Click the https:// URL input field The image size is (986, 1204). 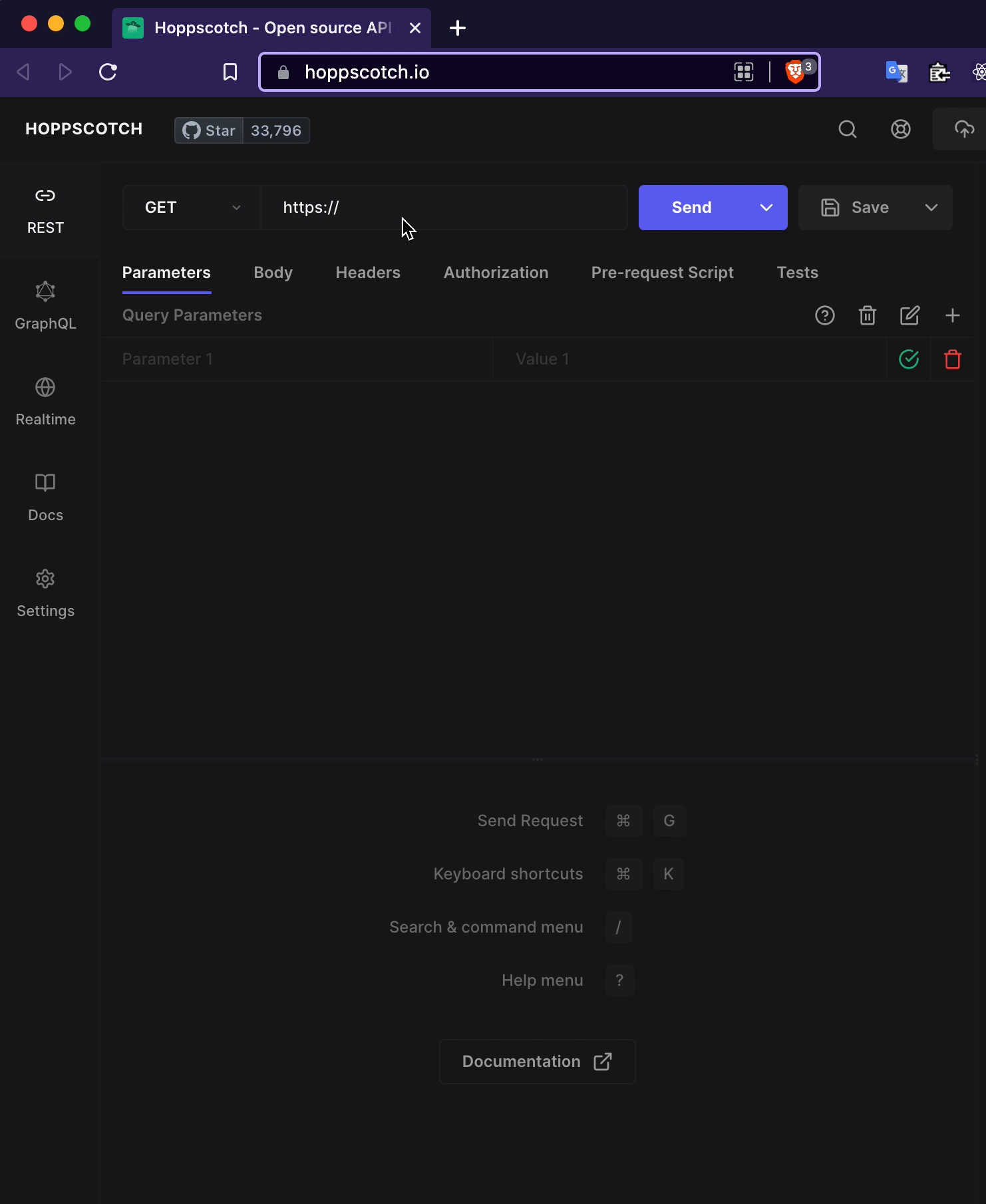(444, 208)
